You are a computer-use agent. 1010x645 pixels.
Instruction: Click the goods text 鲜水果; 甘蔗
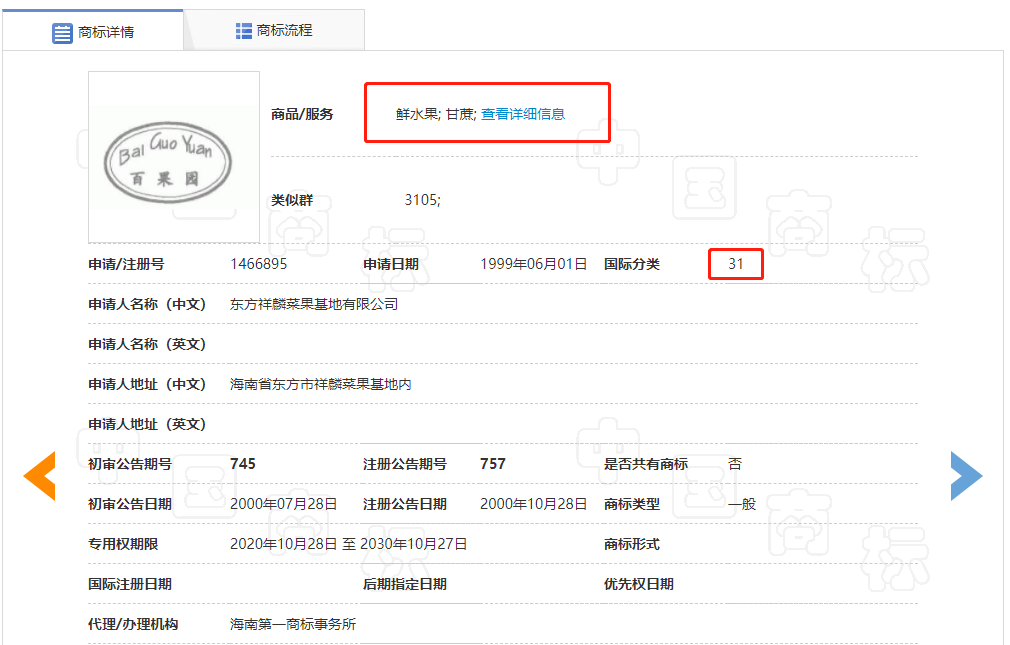pyautogui.click(x=435, y=114)
